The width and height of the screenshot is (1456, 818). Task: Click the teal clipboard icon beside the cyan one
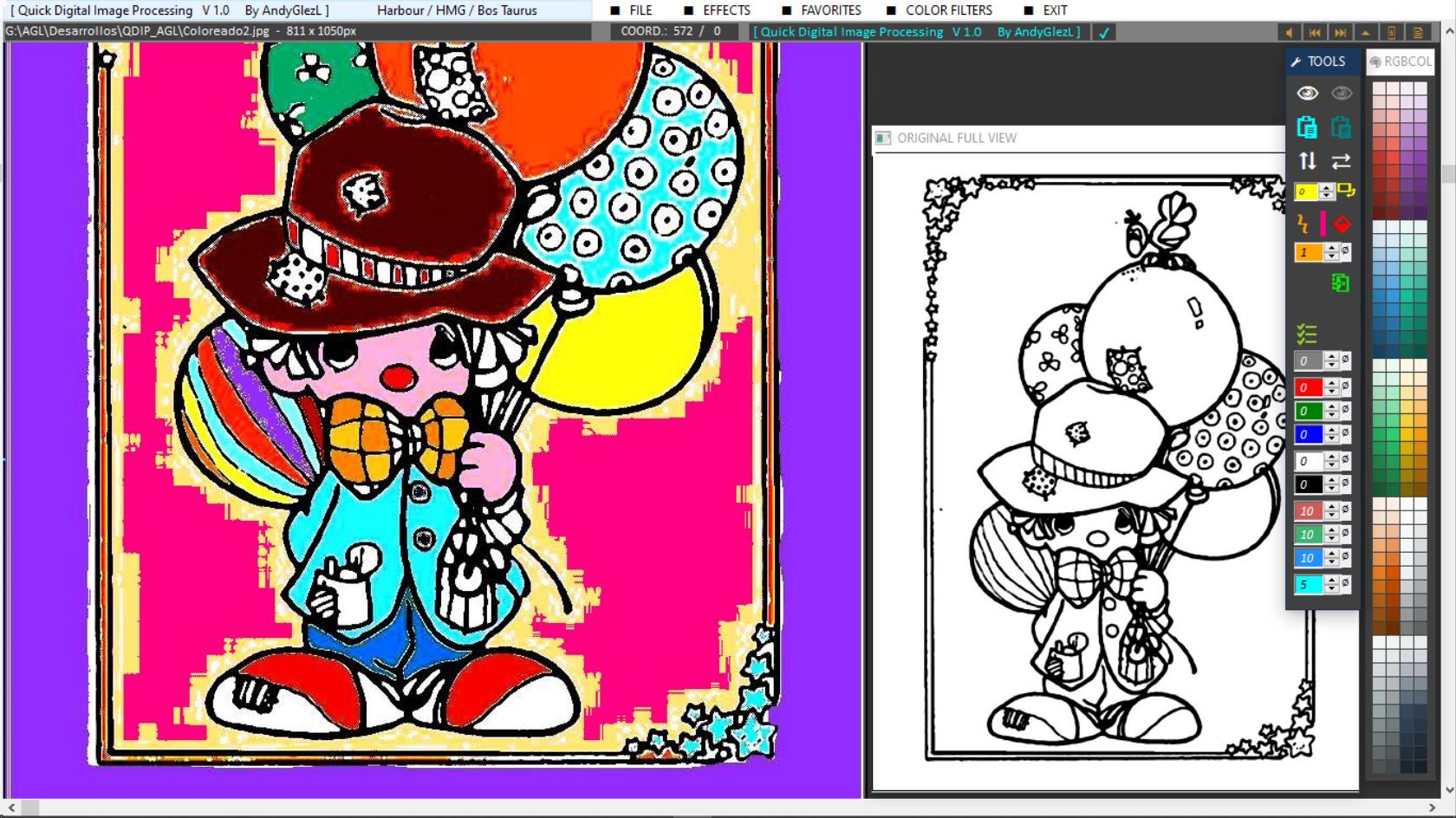[1342, 128]
